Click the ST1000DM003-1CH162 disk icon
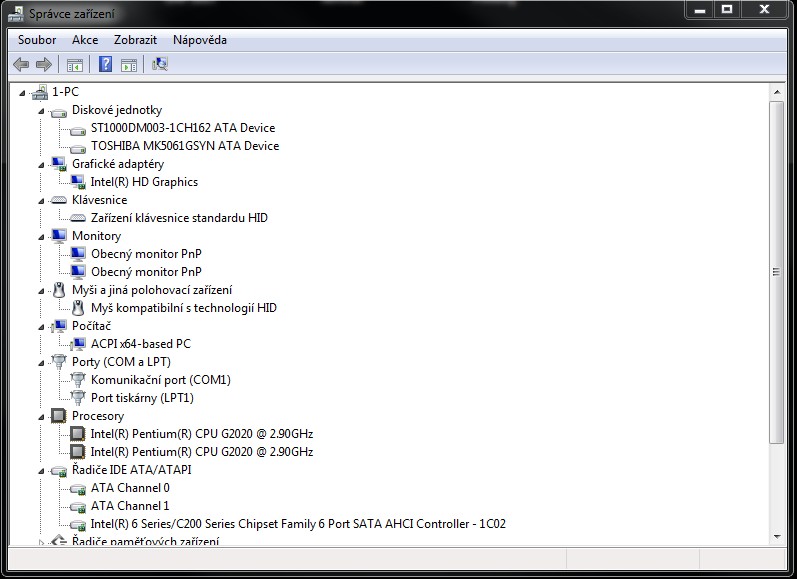This screenshot has height=579, width=797. click(x=78, y=130)
